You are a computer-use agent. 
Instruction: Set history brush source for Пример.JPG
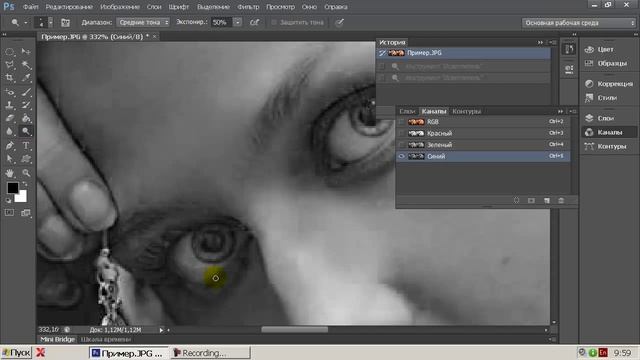pyautogui.click(x=382, y=53)
